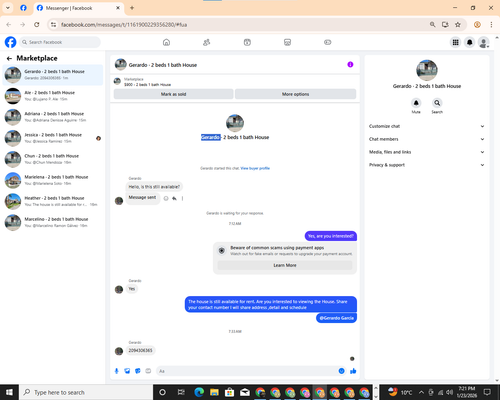The height and width of the screenshot is (400, 500).
Task: Open the Friends icon in top navigation
Action: [x=207, y=42]
